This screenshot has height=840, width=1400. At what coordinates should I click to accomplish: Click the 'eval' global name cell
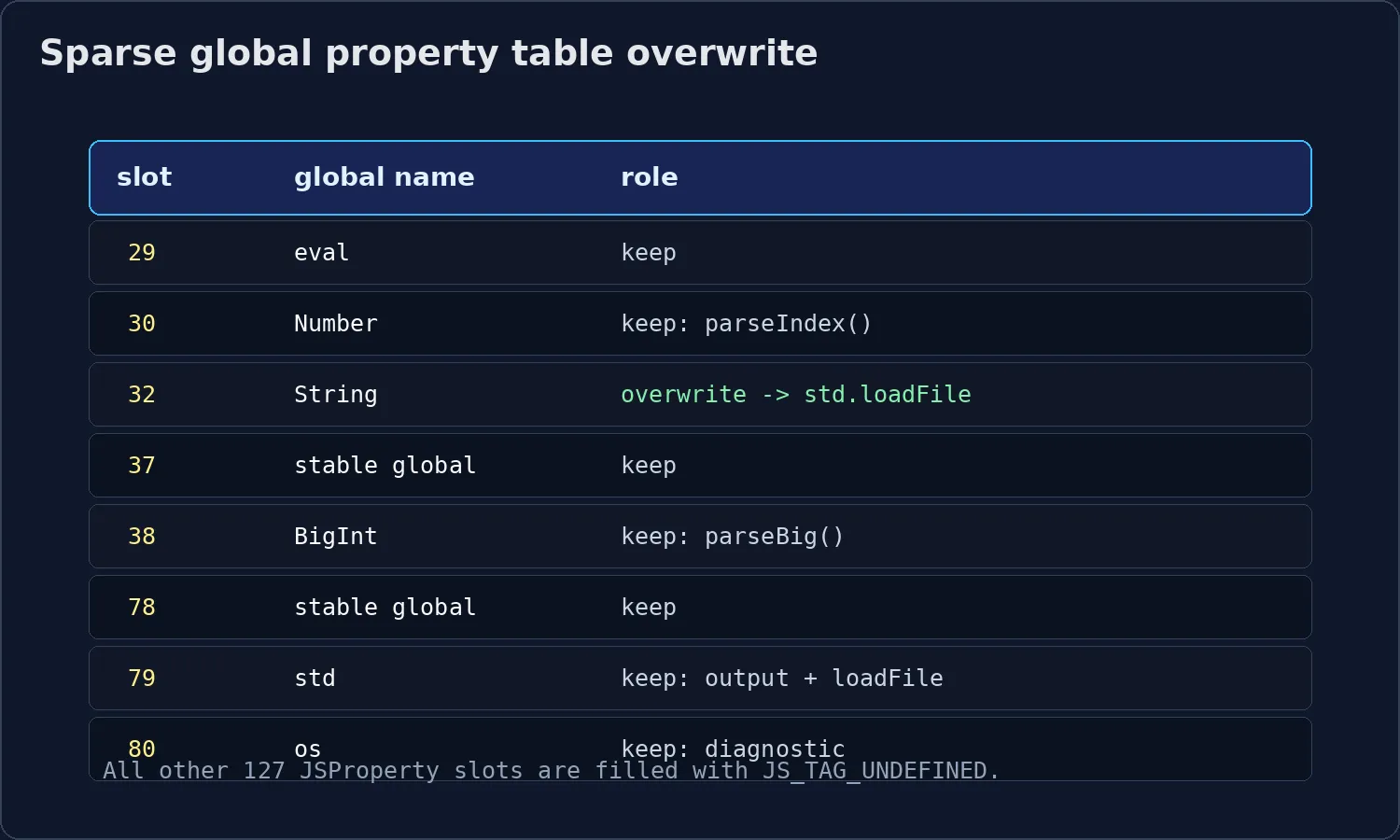click(x=322, y=253)
